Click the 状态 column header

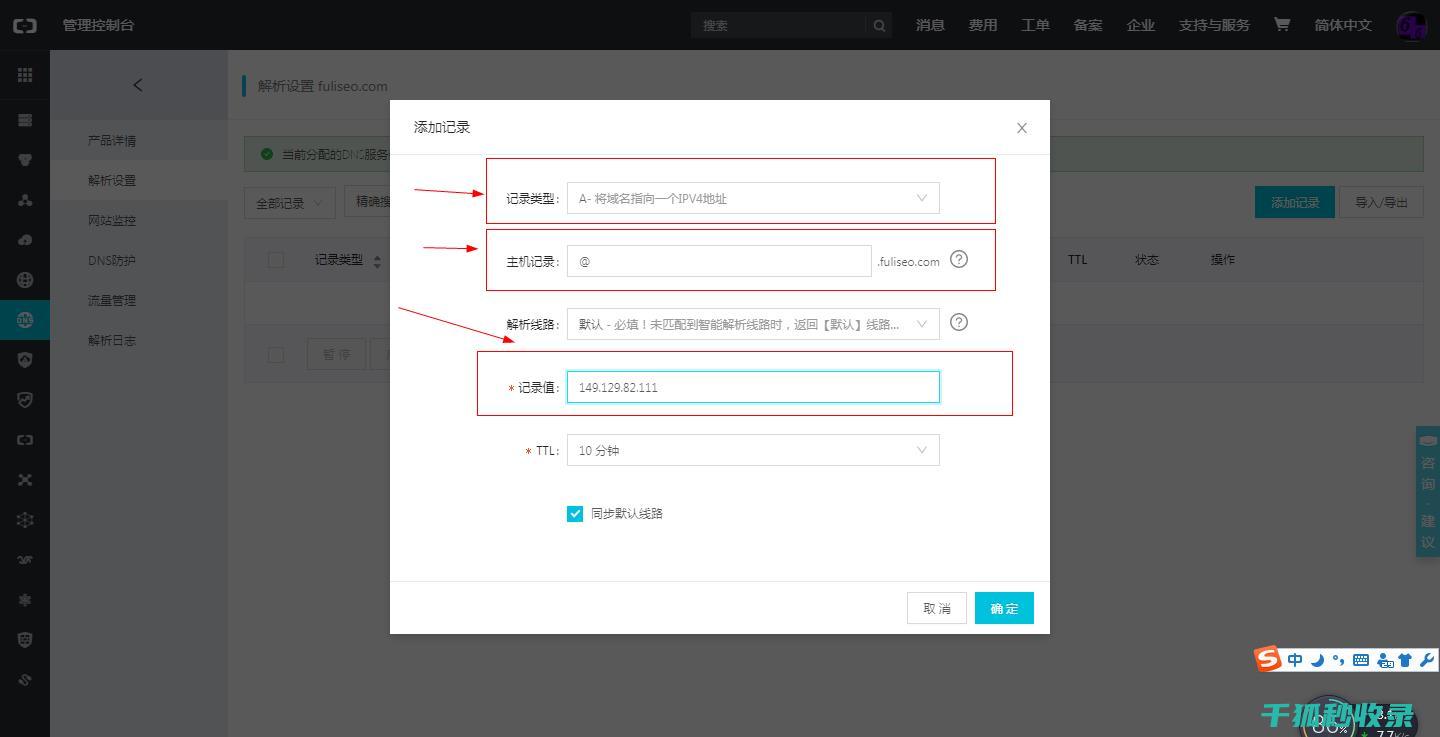pos(1147,259)
